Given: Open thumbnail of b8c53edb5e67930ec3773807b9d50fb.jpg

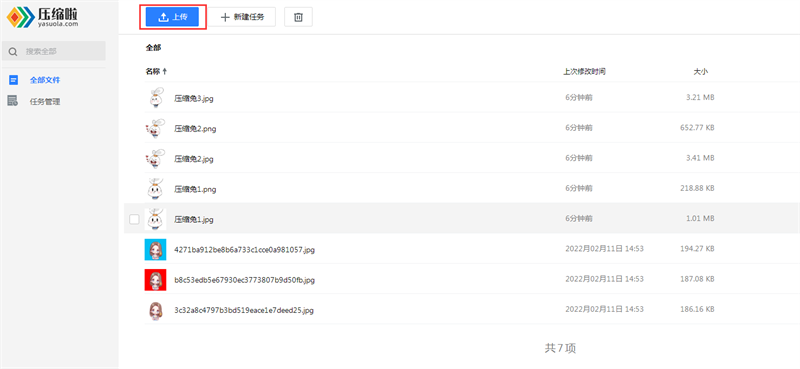Looking at the screenshot, I should (x=155, y=280).
